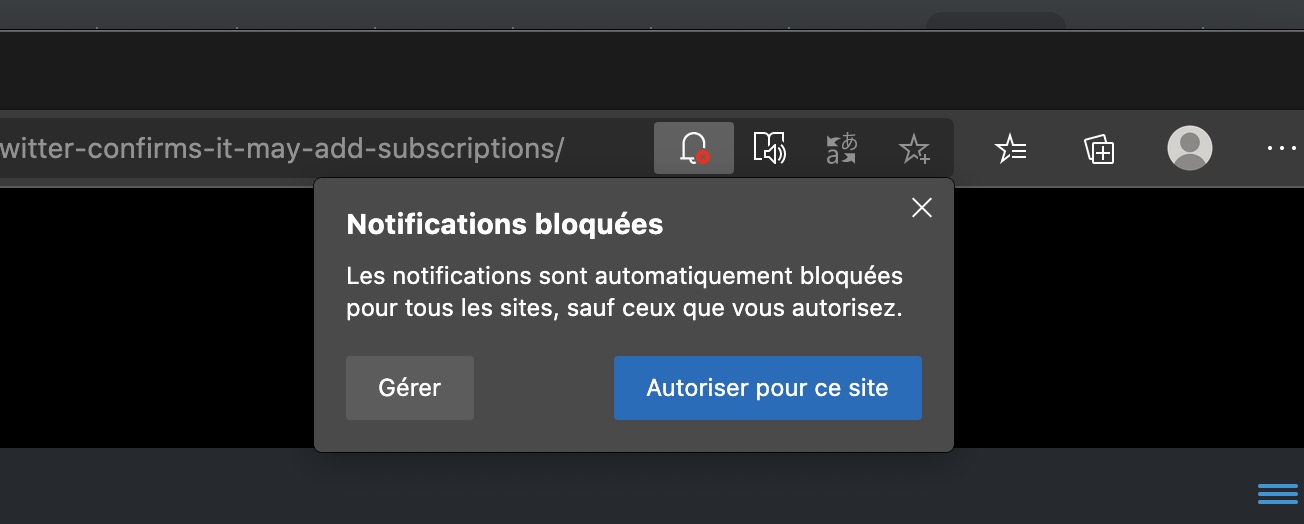The width and height of the screenshot is (1304, 524).
Task: Select the URL text in the address bar
Action: 282,149
